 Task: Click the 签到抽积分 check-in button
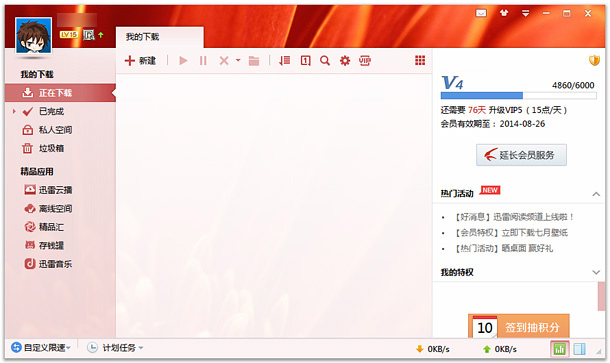pyautogui.click(x=519, y=326)
